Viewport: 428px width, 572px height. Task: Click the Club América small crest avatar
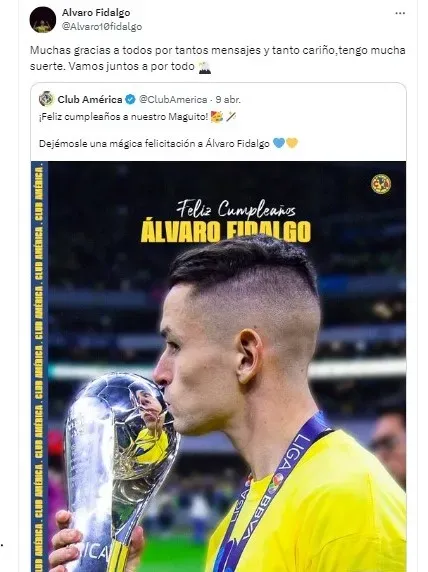[46, 99]
